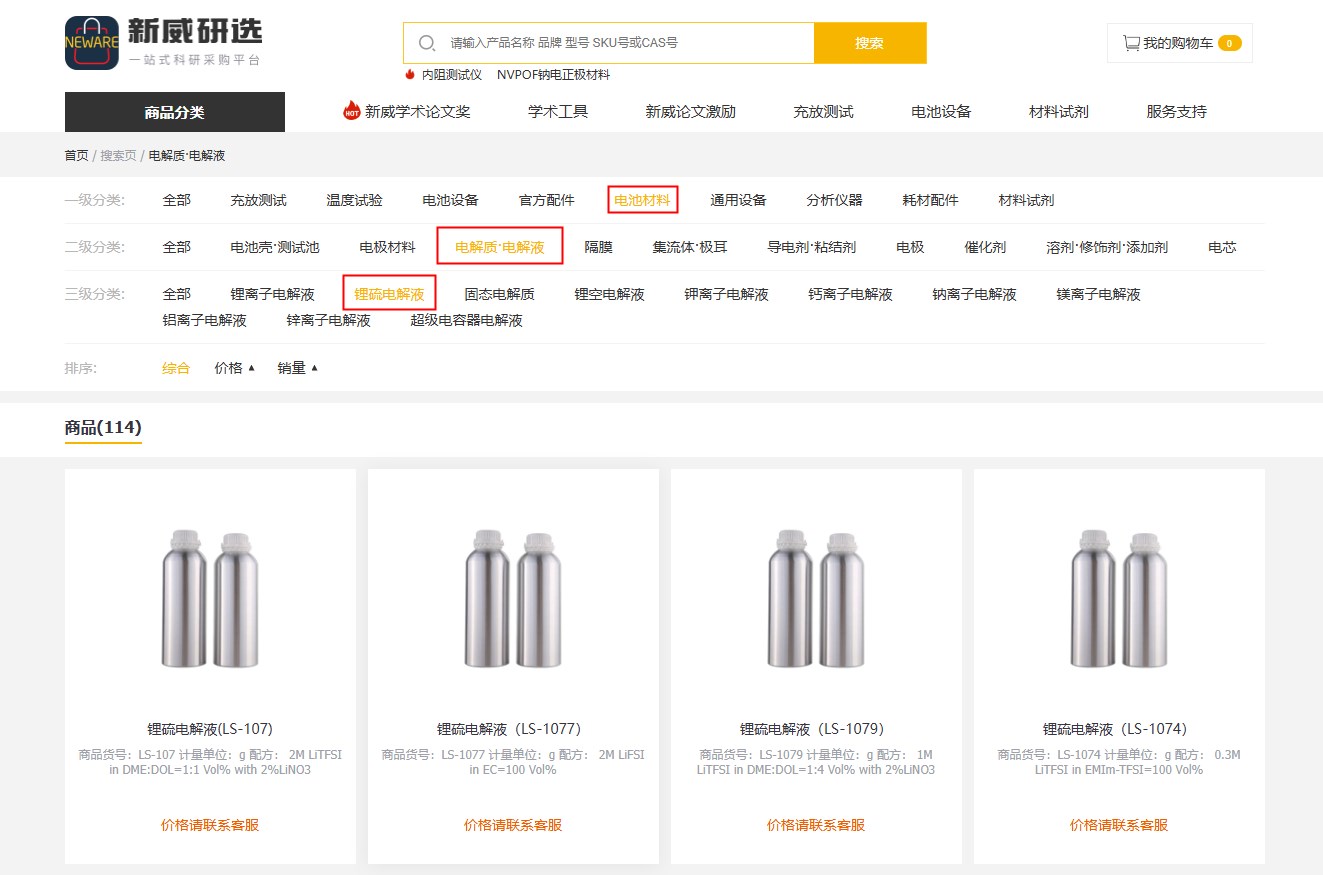Select 锂空电解液 third-level category
The width and height of the screenshot is (1323, 875).
[x=609, y=294]
